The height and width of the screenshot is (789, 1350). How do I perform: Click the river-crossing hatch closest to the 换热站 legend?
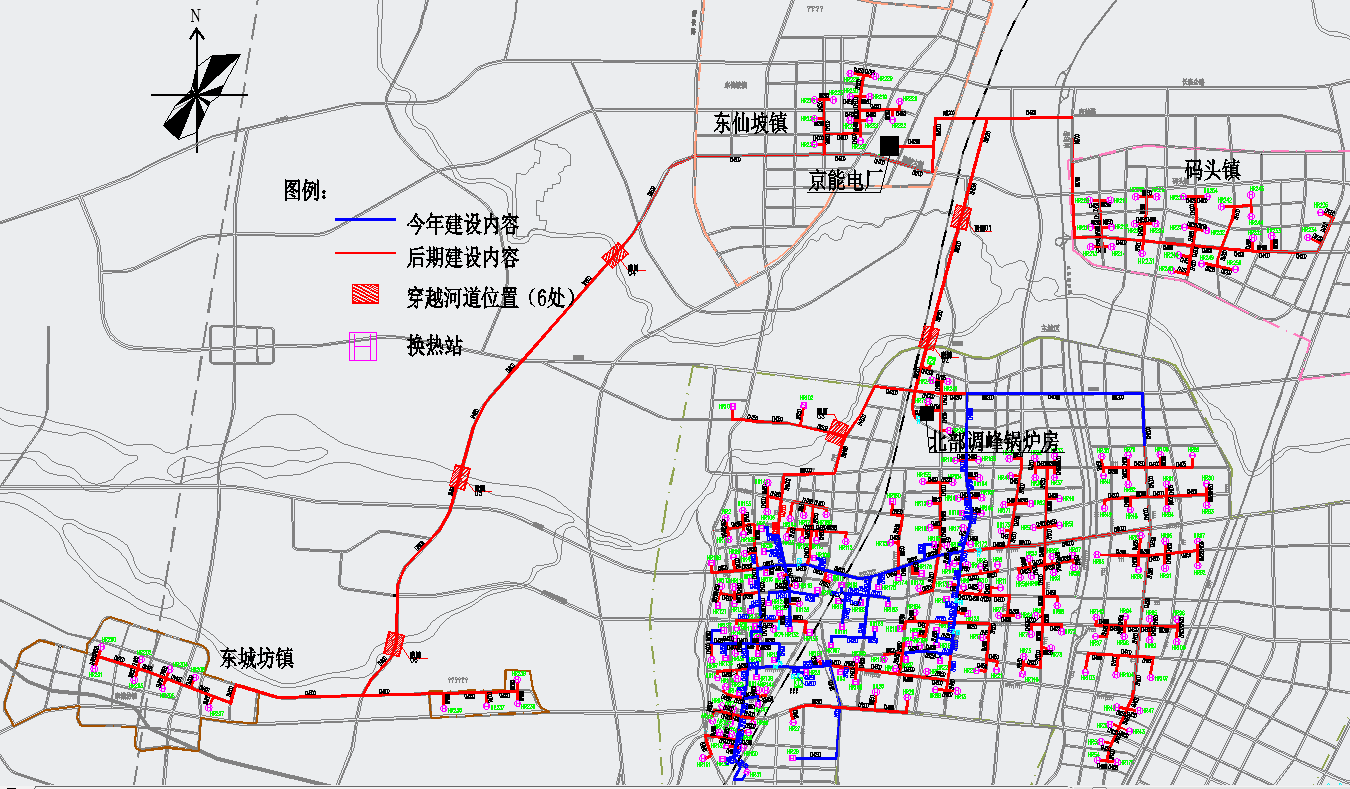(460, 475)
